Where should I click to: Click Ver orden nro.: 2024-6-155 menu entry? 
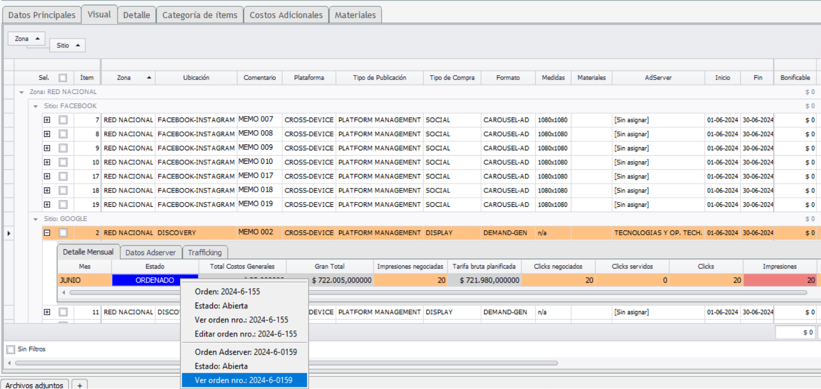pos(245,319)
